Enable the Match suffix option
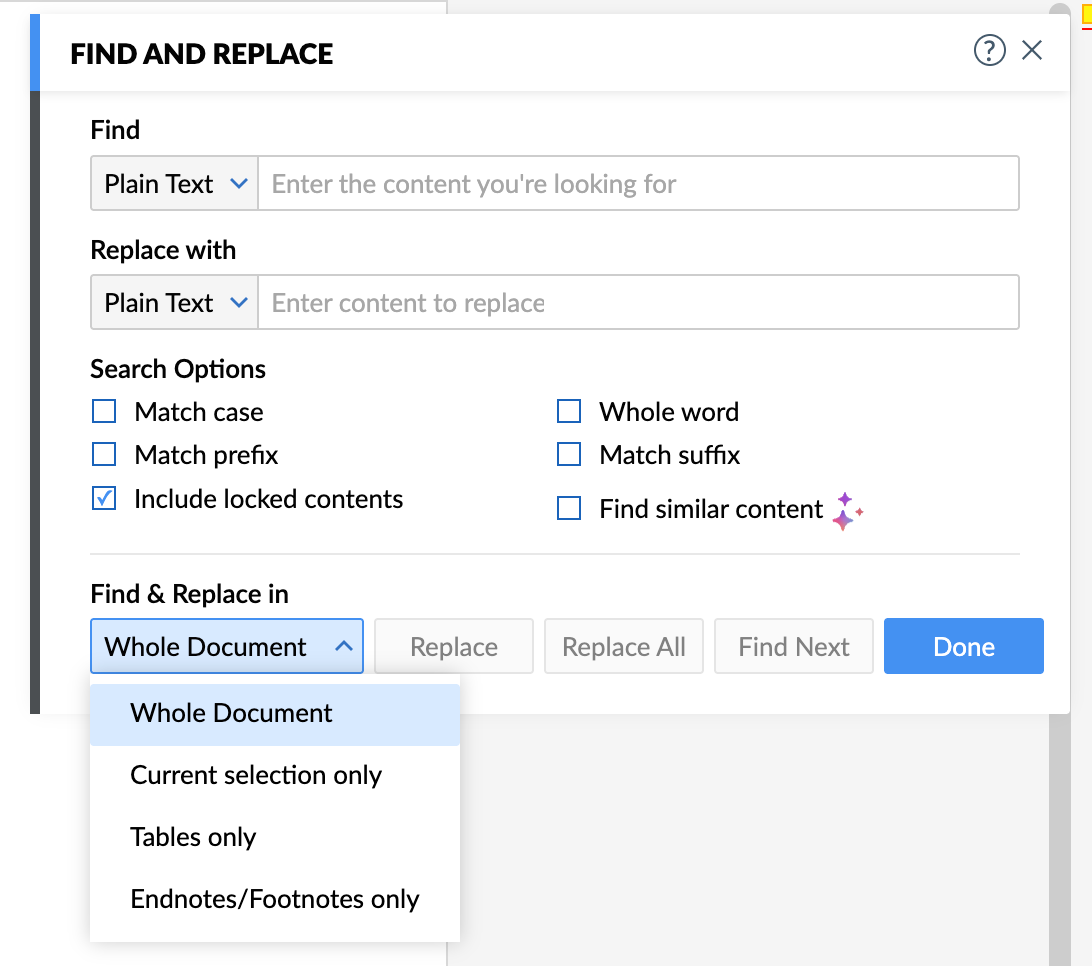1092x966 pixels. pos(569,455)
